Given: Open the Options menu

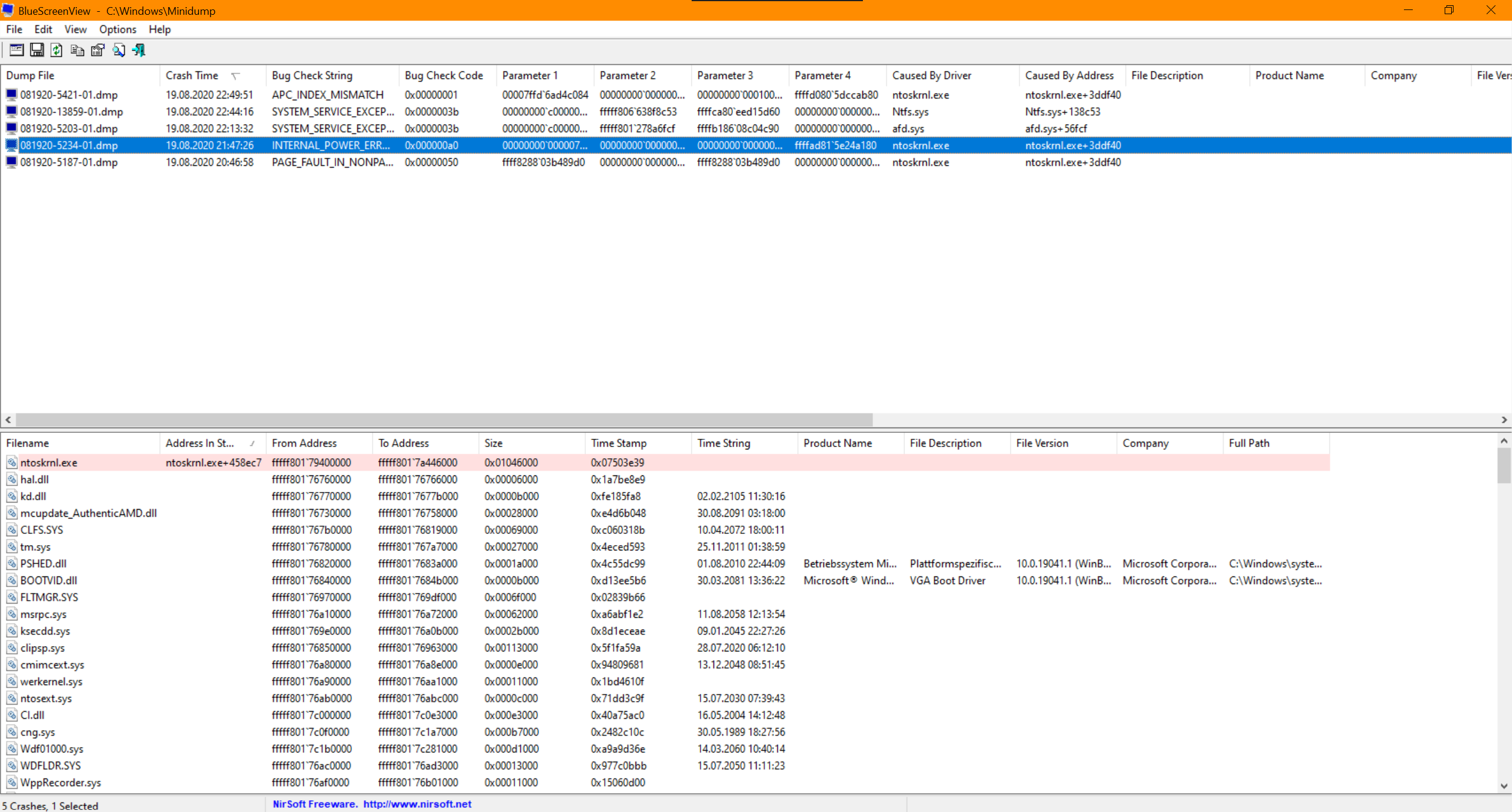Looking at the screenshot, I should (x=118, y=30).
